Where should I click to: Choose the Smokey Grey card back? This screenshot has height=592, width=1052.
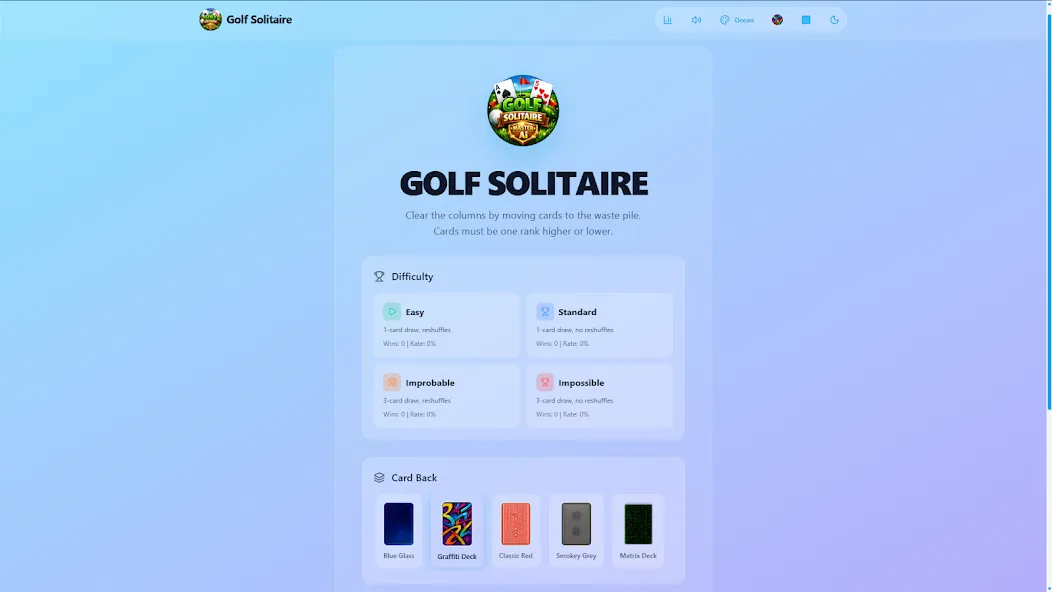point(576,530)
